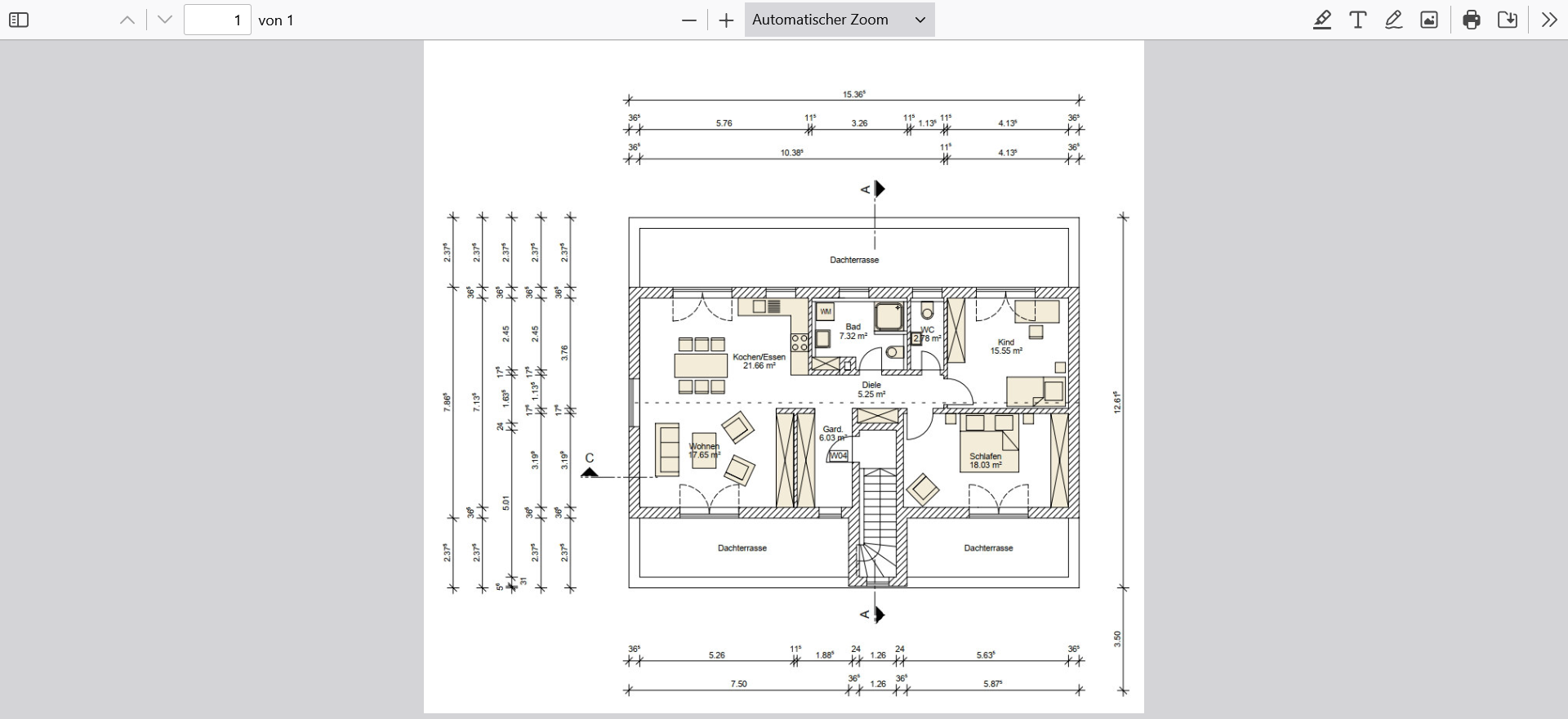Select the text annotation tool
This screenshot has width=1568, height=719.
(1358, 20)
